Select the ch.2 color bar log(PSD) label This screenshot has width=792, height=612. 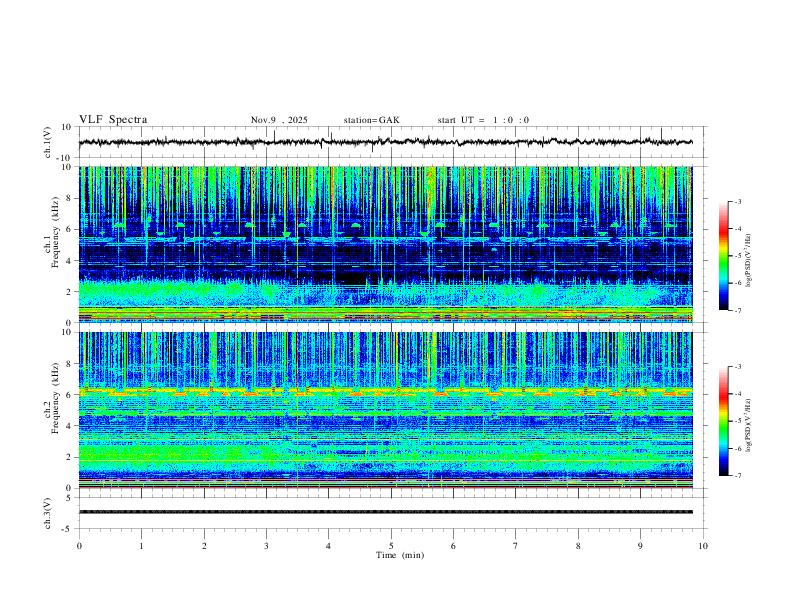click(749, 425)
